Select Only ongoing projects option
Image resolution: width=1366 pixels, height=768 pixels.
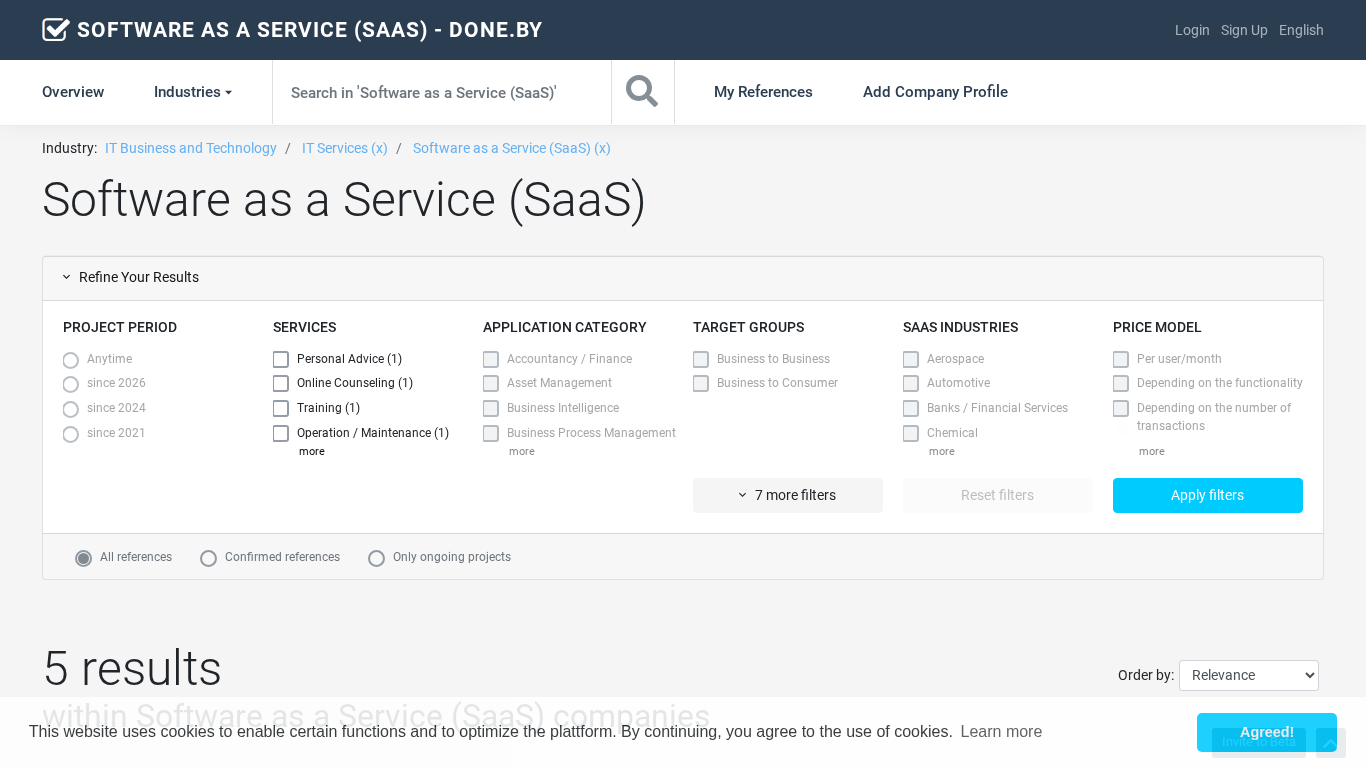[377, 558]
